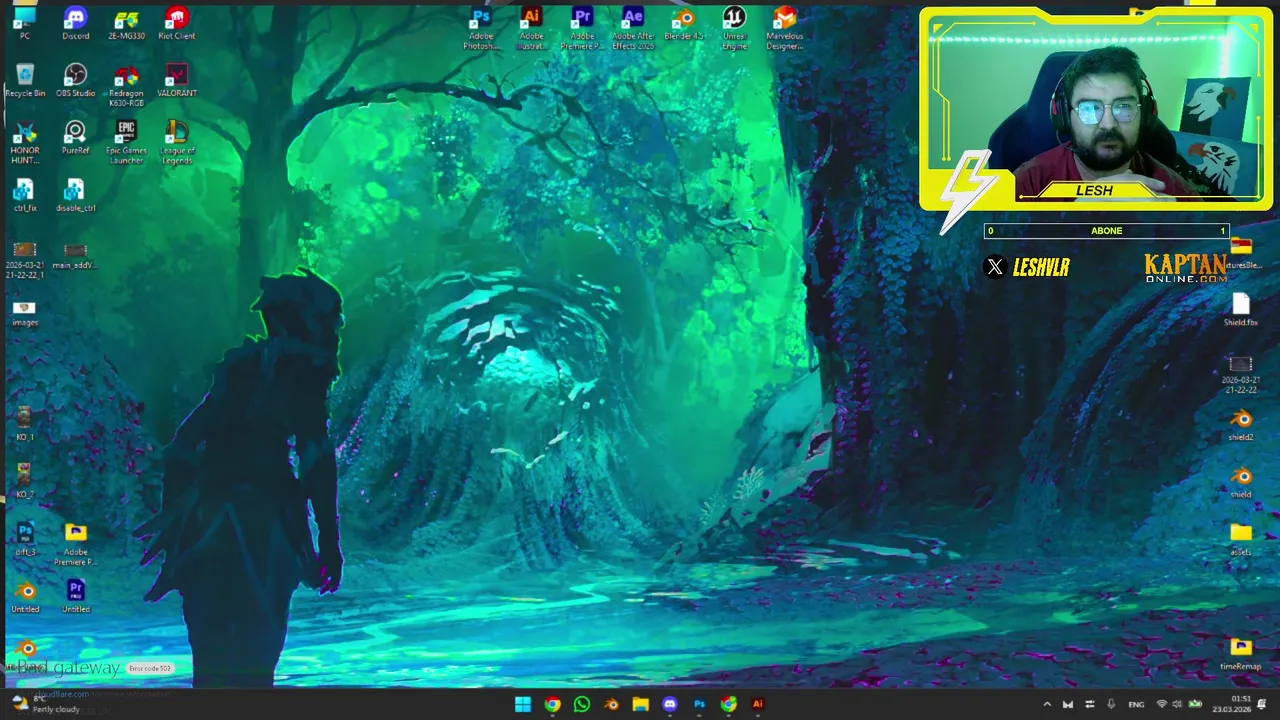Open the Recycle Bin
The image size is (1280, 720).
click(25, 81)
